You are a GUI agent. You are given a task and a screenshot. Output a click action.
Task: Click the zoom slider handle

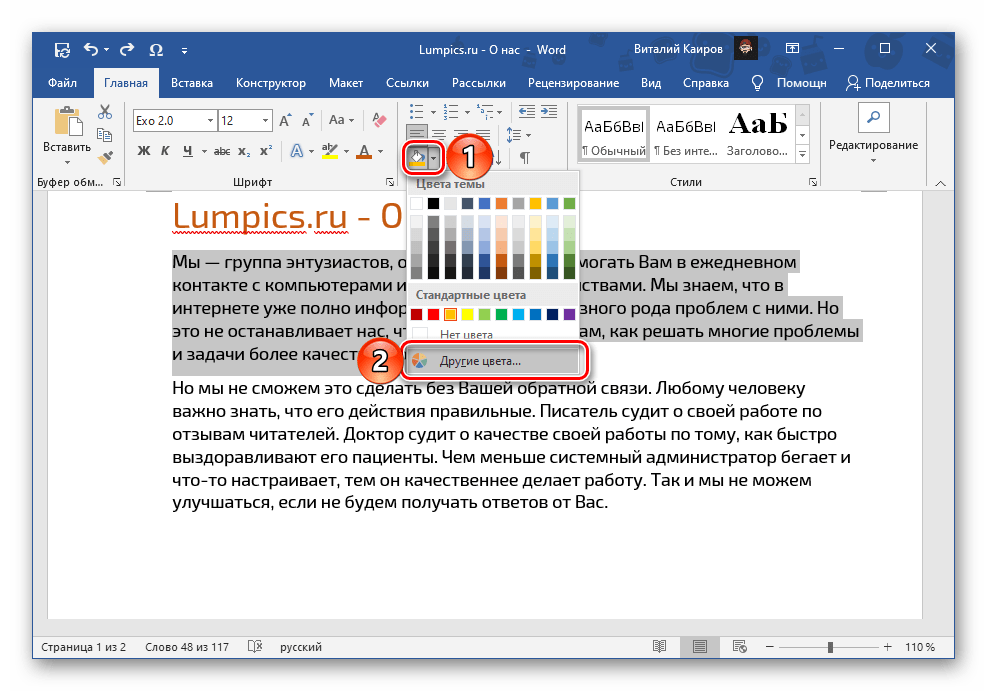(x=830, y=647)
